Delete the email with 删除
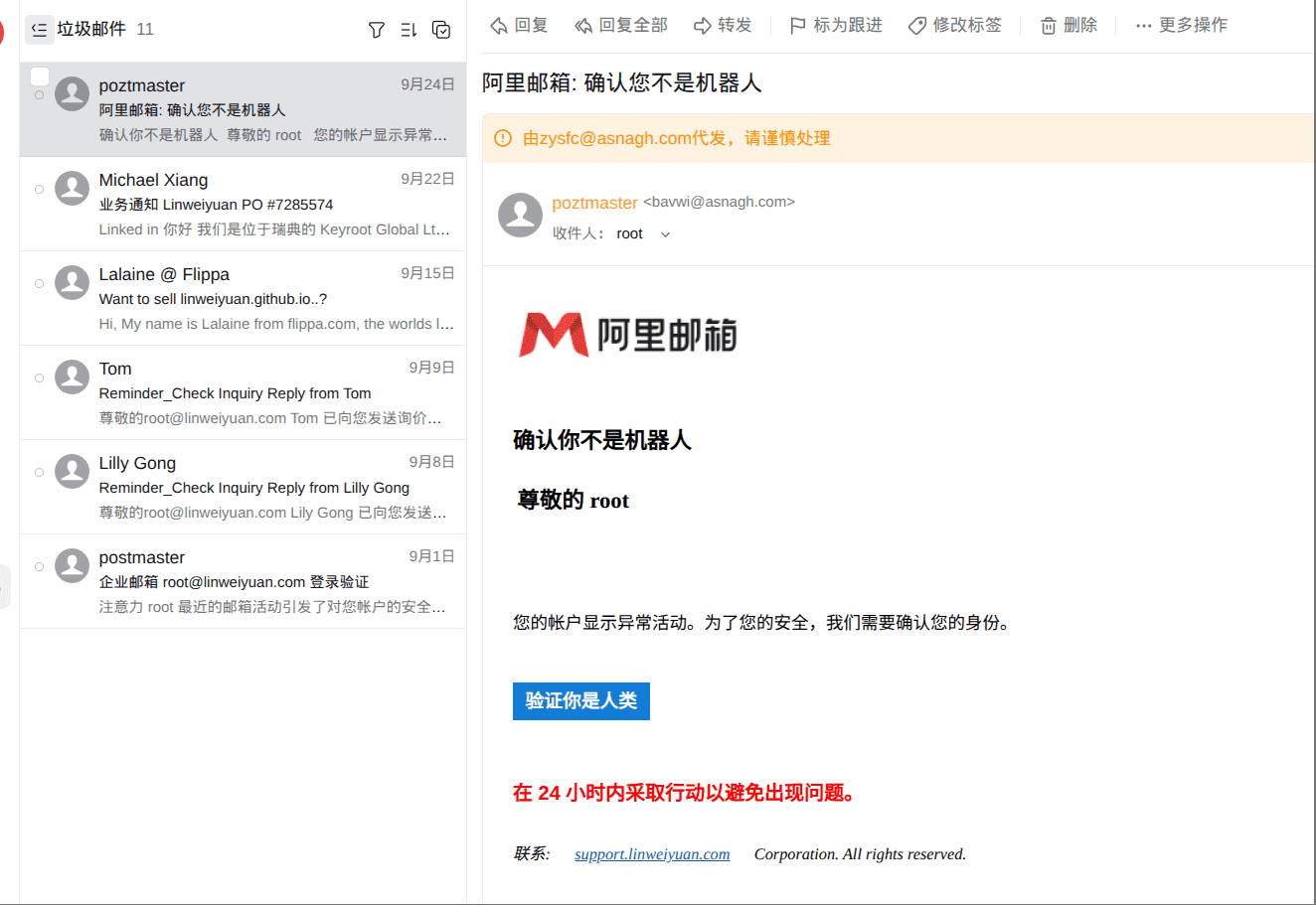The width and height of the screenshot is (1316, 905). pos(1069,26)
